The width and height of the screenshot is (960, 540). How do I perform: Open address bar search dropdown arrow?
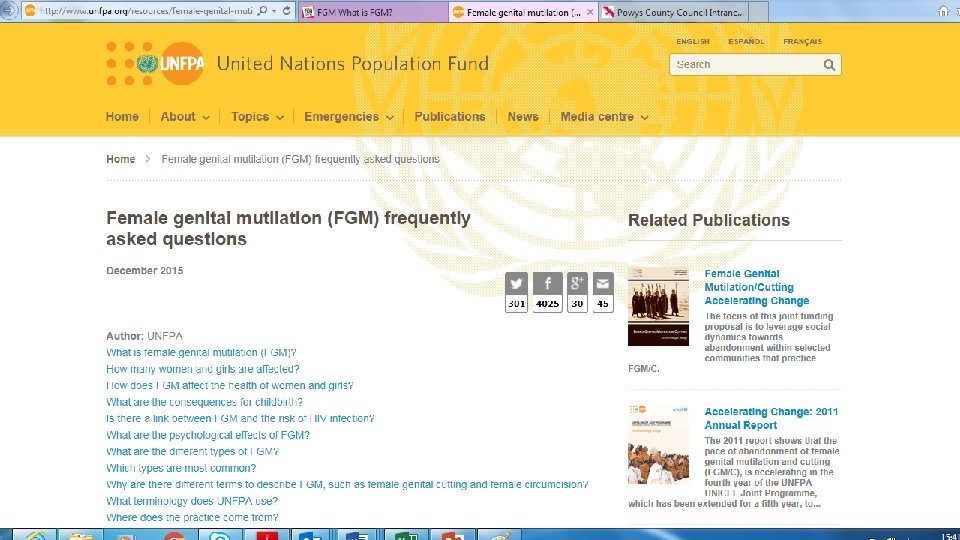tap(274, 11)
